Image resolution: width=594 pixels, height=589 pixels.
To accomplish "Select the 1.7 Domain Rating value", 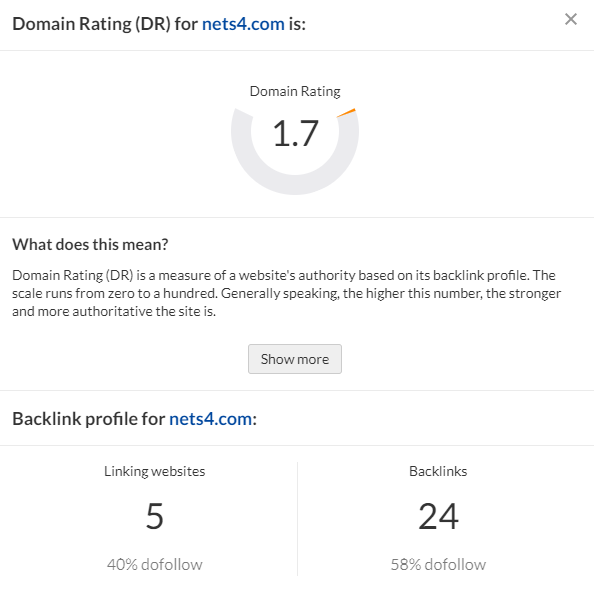I will click(295, 133).
